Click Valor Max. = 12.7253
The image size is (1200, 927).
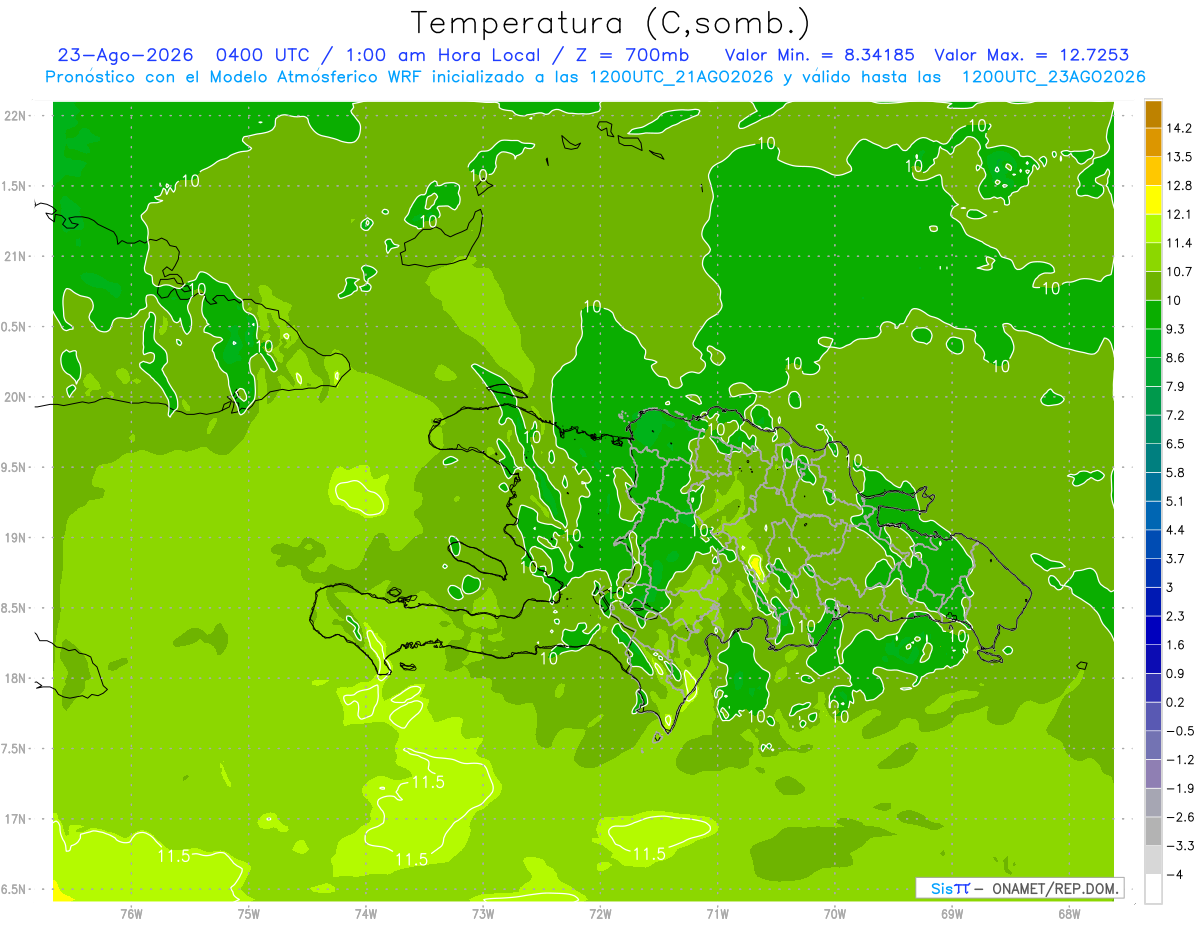point(1032,55)
